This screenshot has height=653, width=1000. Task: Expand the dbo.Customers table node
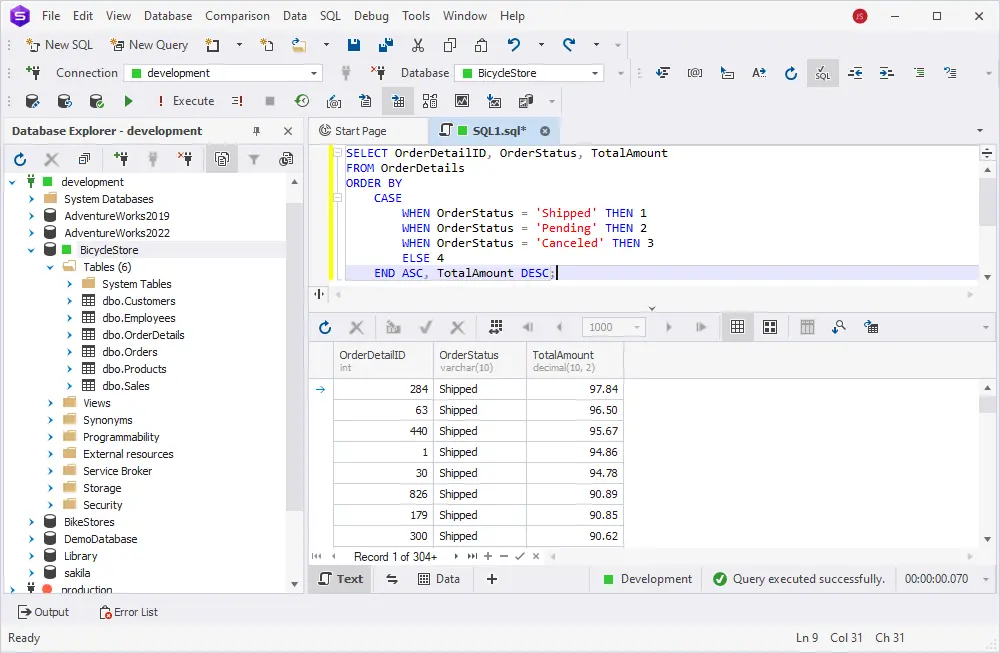70,301
